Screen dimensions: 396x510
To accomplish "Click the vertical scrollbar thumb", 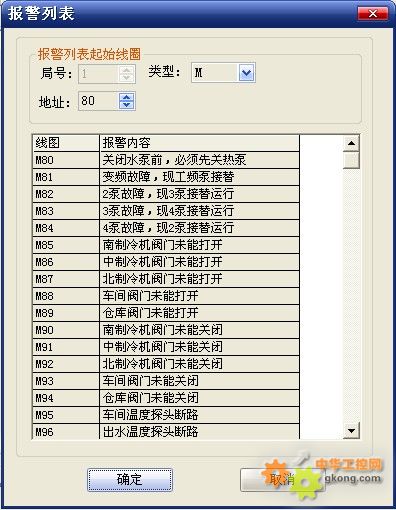I will [351, 160].
